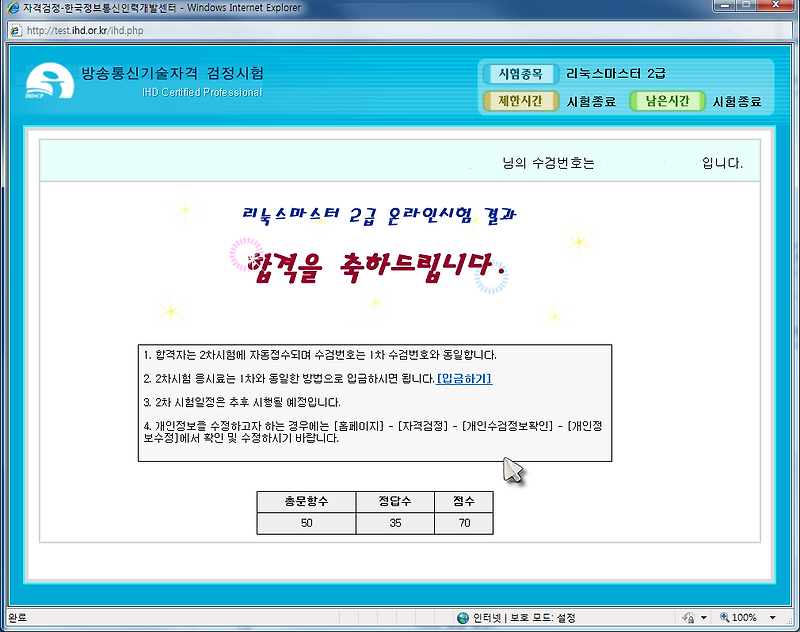Click the zoom magnifier icon at 100%
The image size is (800, 632).
point(724,617)
